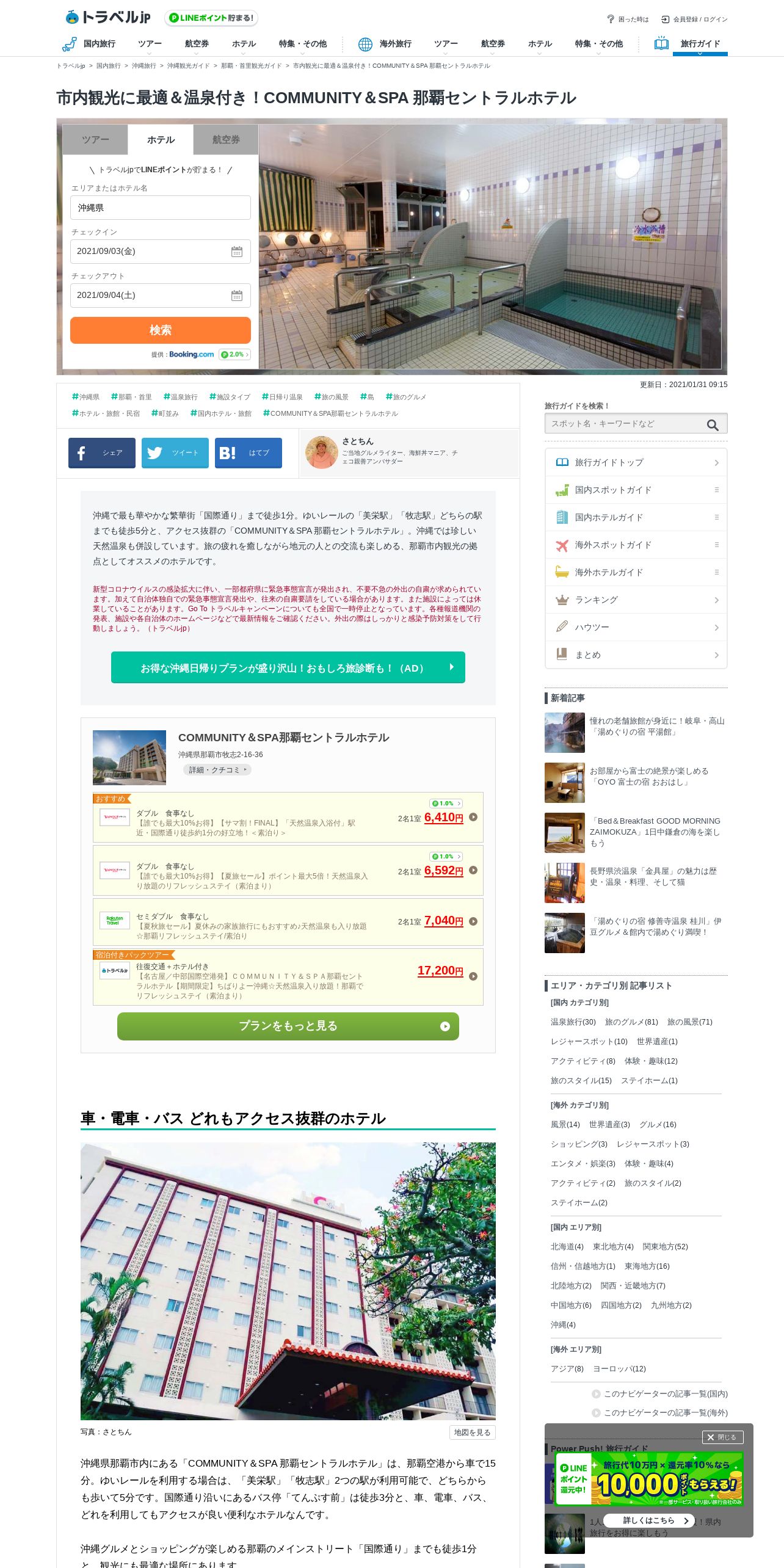Click arrow icon next to 6,592円 price
784x1568 pixels.
pos(473,870)
